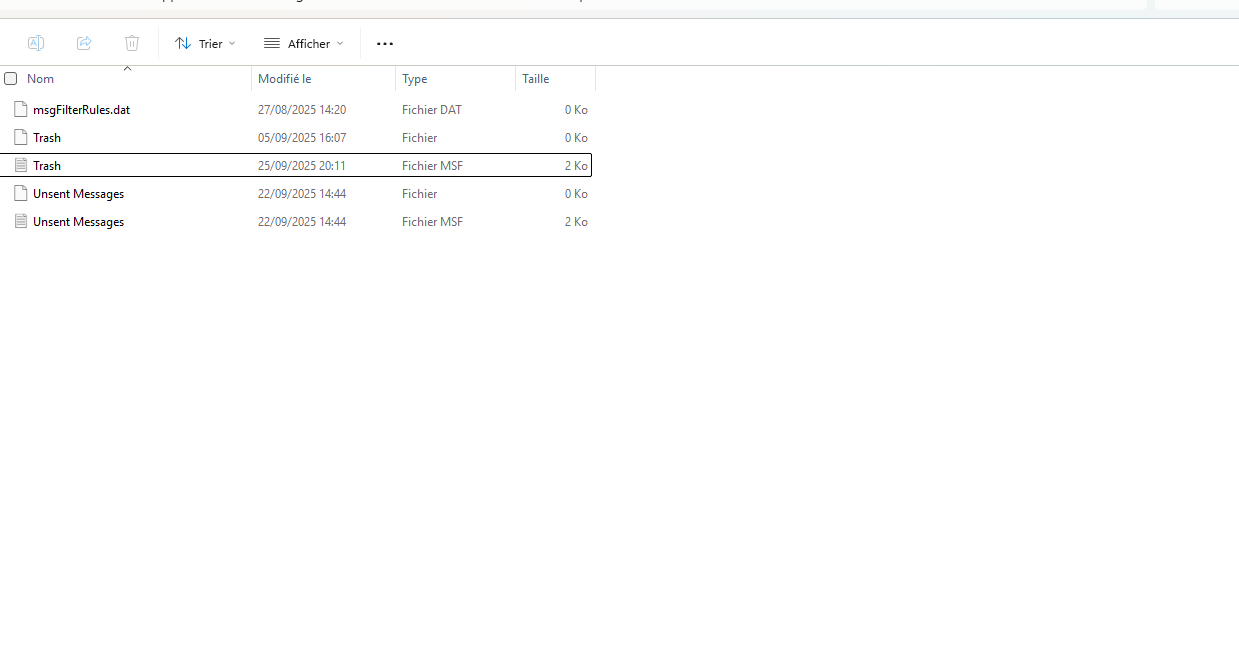Viewport: 1239px width, 672px height.
Task: Tick the select-all checkbox beside Nom
Action: click(x=11, y=78)
